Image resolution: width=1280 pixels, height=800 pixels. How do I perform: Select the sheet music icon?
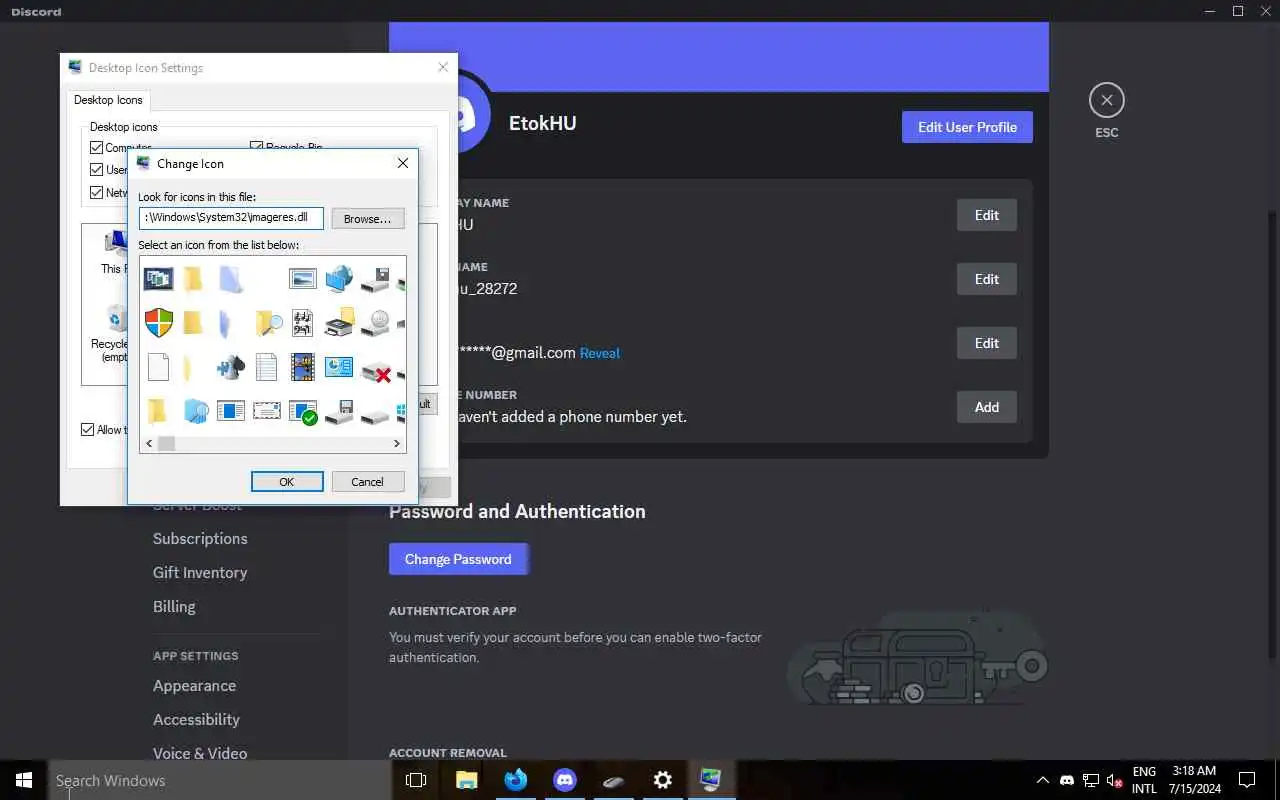coord(303,322)
